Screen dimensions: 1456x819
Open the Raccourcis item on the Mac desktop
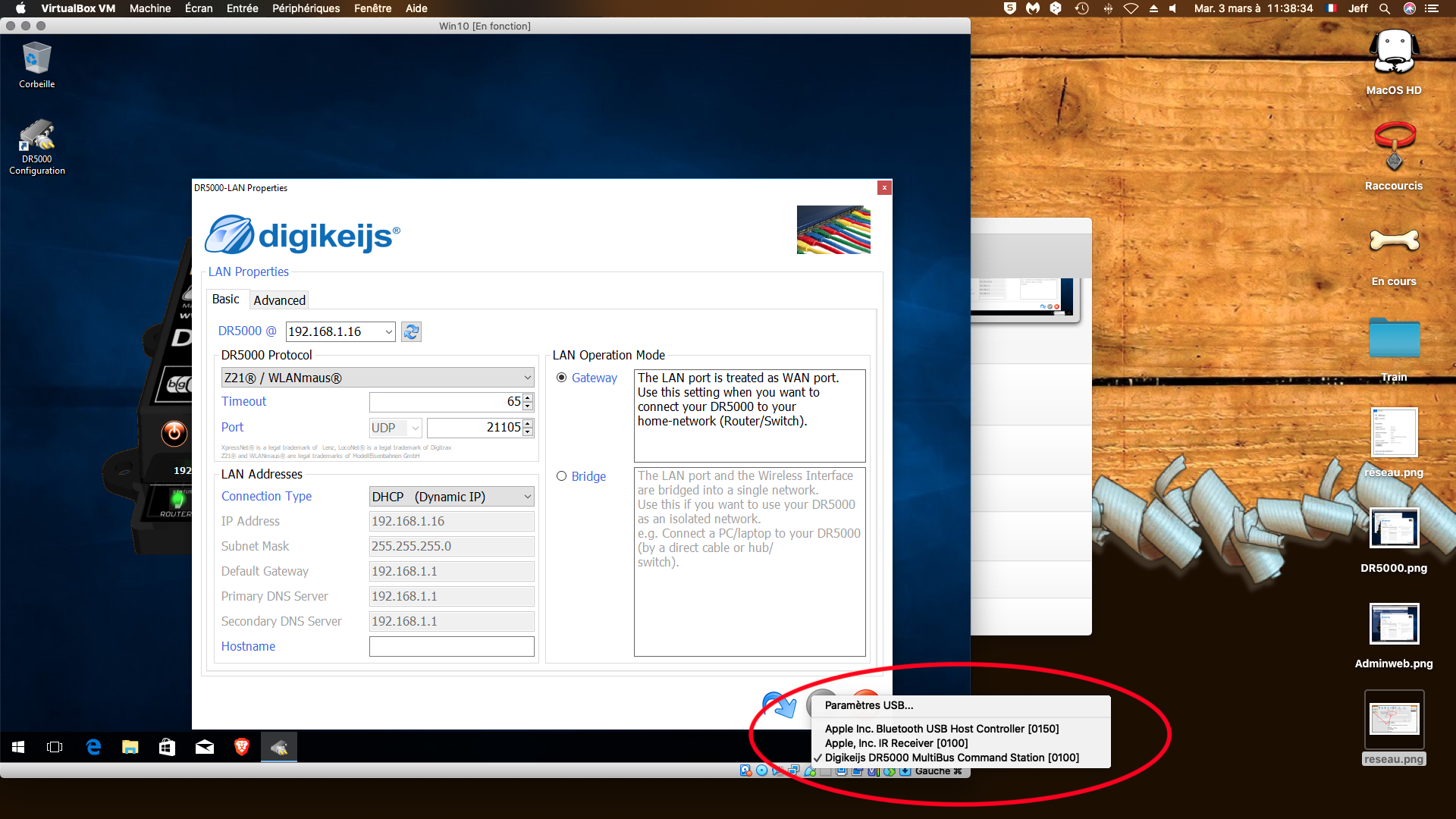click(1394, 156)
